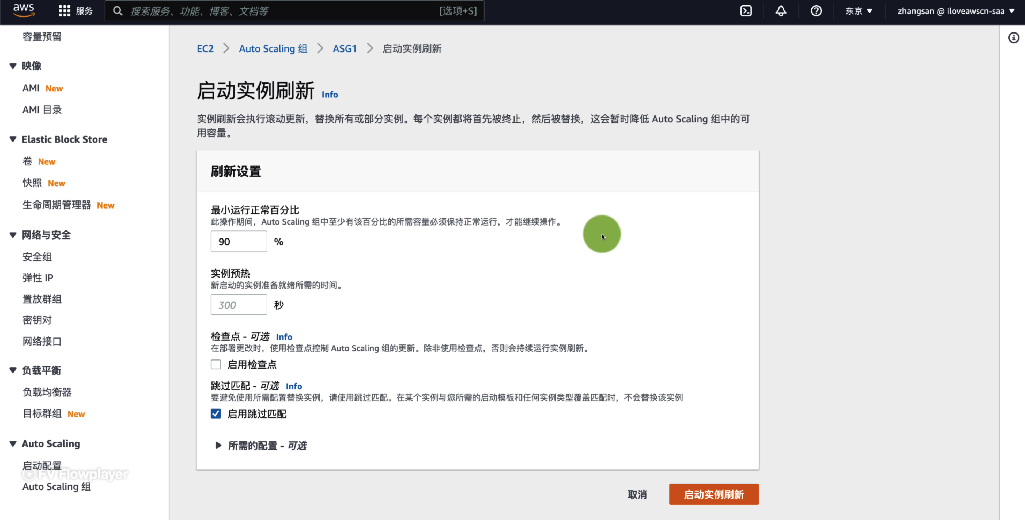Click the 启动实例刷新 orange button

[714, 494]
